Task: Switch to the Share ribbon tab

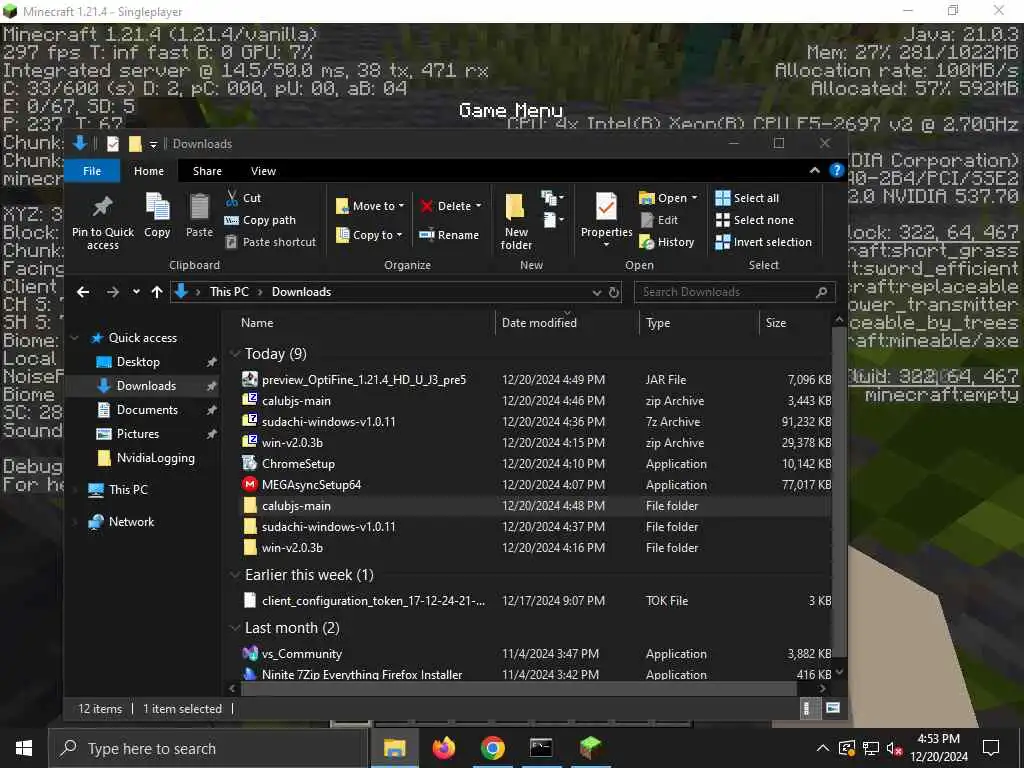Action: [x=207, y=170]
